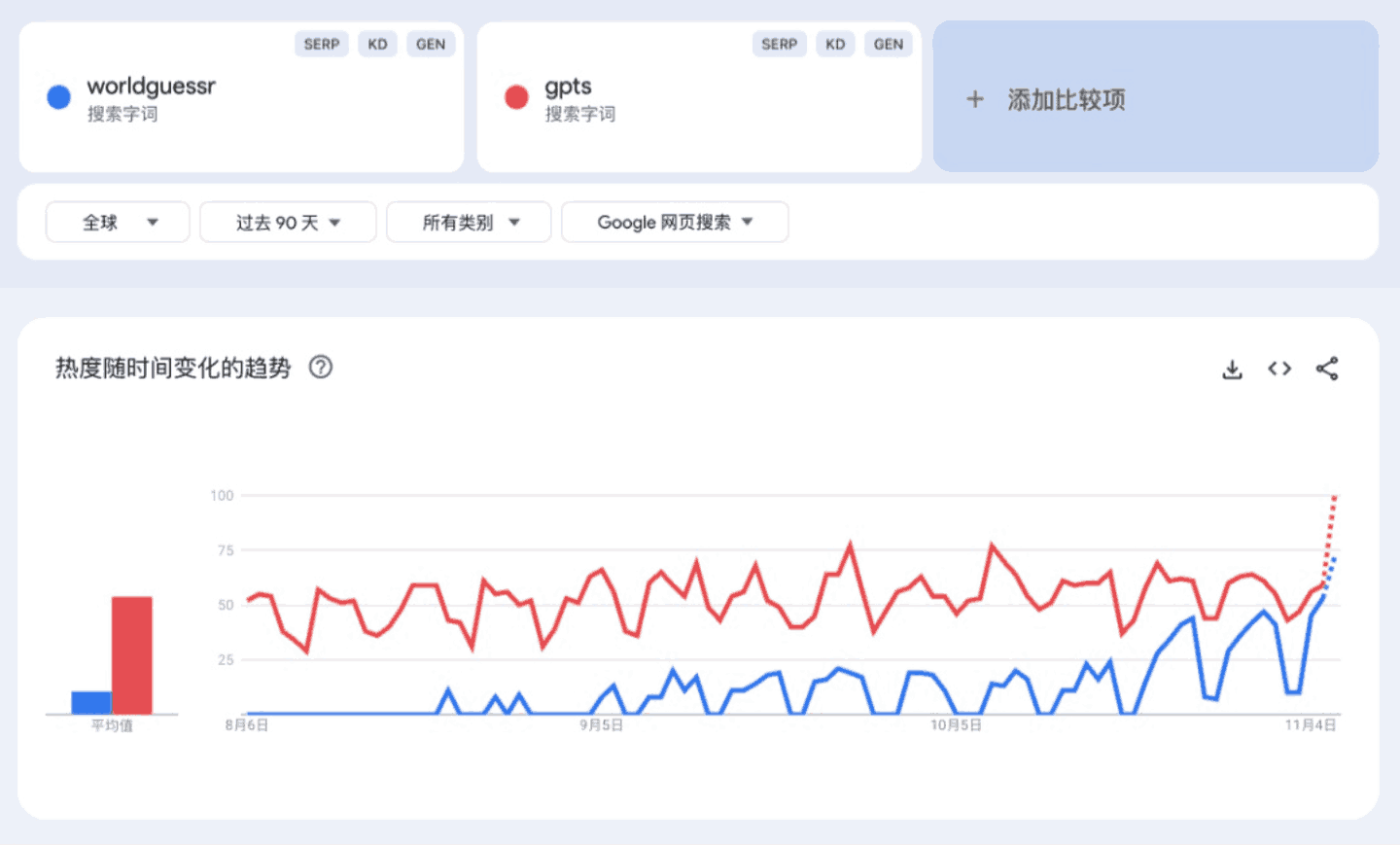Open the 所有类别 category dropdown
The width and height of the screenshot is (1400, 845).
pyautogui.click(x=469, y=223)
